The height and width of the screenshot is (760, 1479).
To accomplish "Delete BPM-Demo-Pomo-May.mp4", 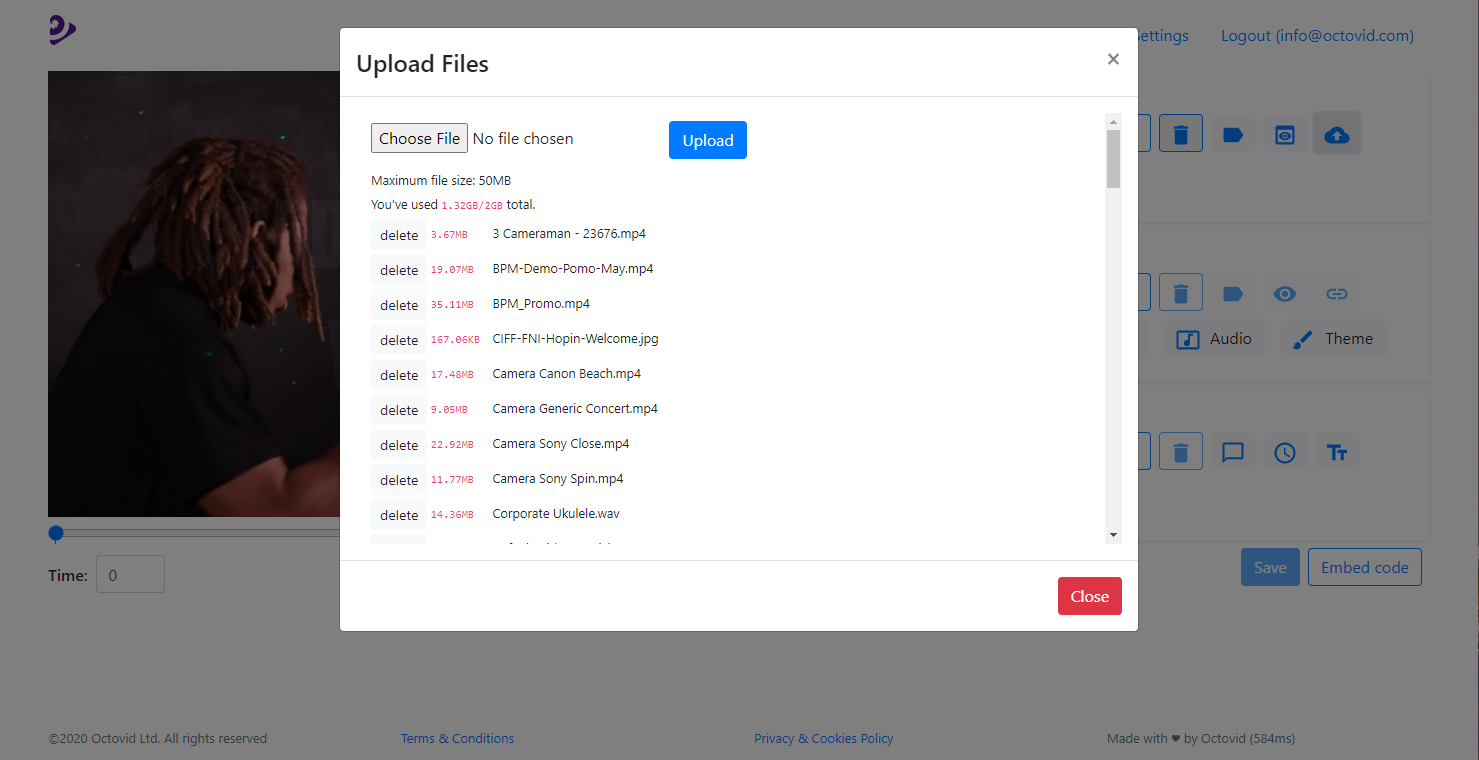I will pos(399,270).
